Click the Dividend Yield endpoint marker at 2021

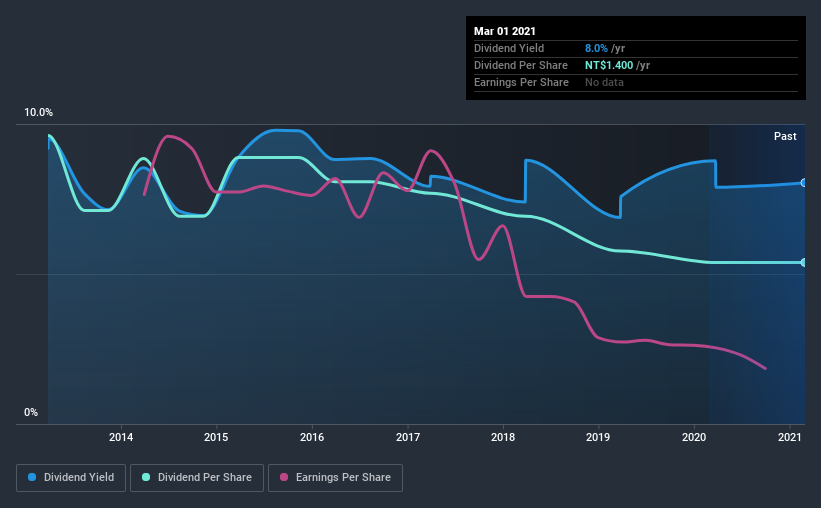tap(803, 183)
